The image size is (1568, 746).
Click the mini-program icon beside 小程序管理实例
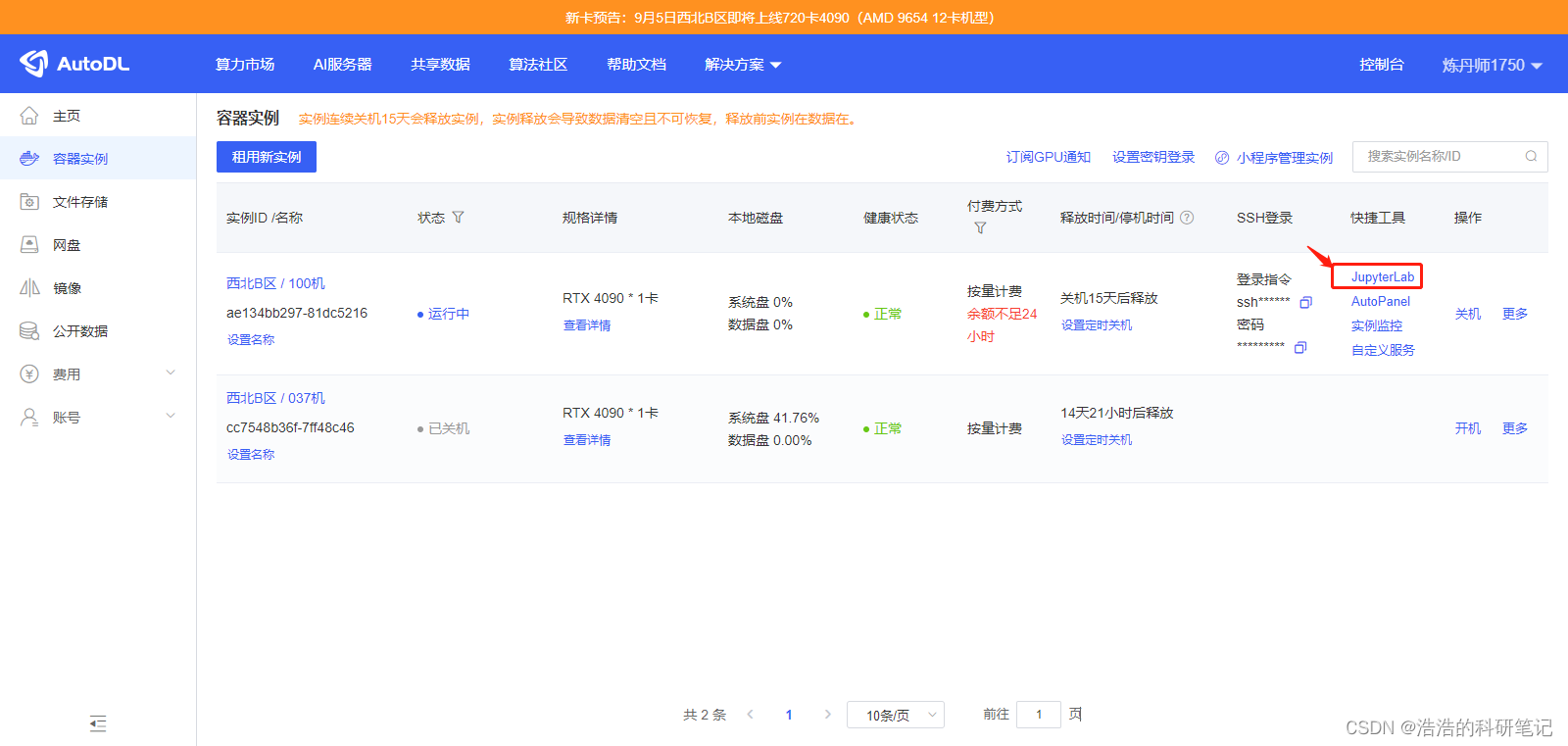(1222, 158)
